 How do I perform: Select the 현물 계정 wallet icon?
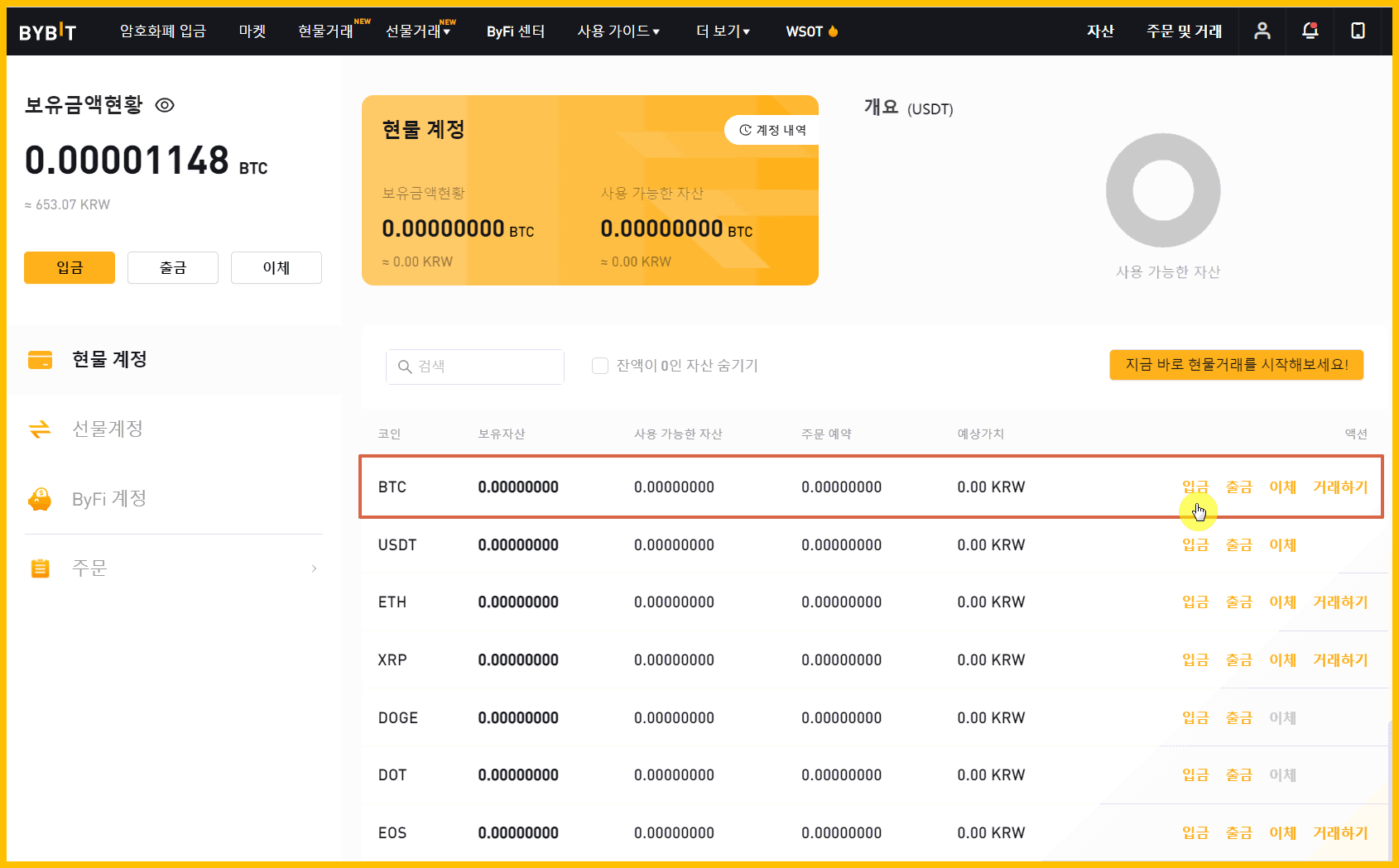[40, 359]
